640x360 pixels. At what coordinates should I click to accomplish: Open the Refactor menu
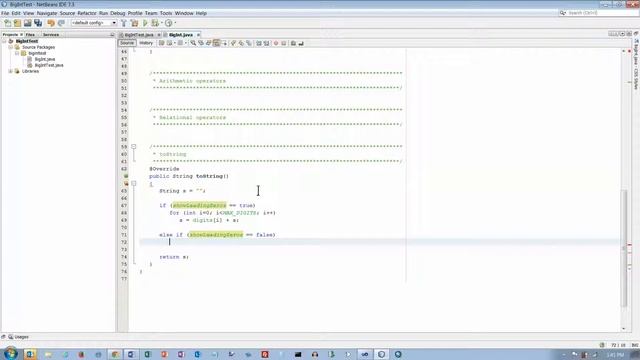[87, 13]
